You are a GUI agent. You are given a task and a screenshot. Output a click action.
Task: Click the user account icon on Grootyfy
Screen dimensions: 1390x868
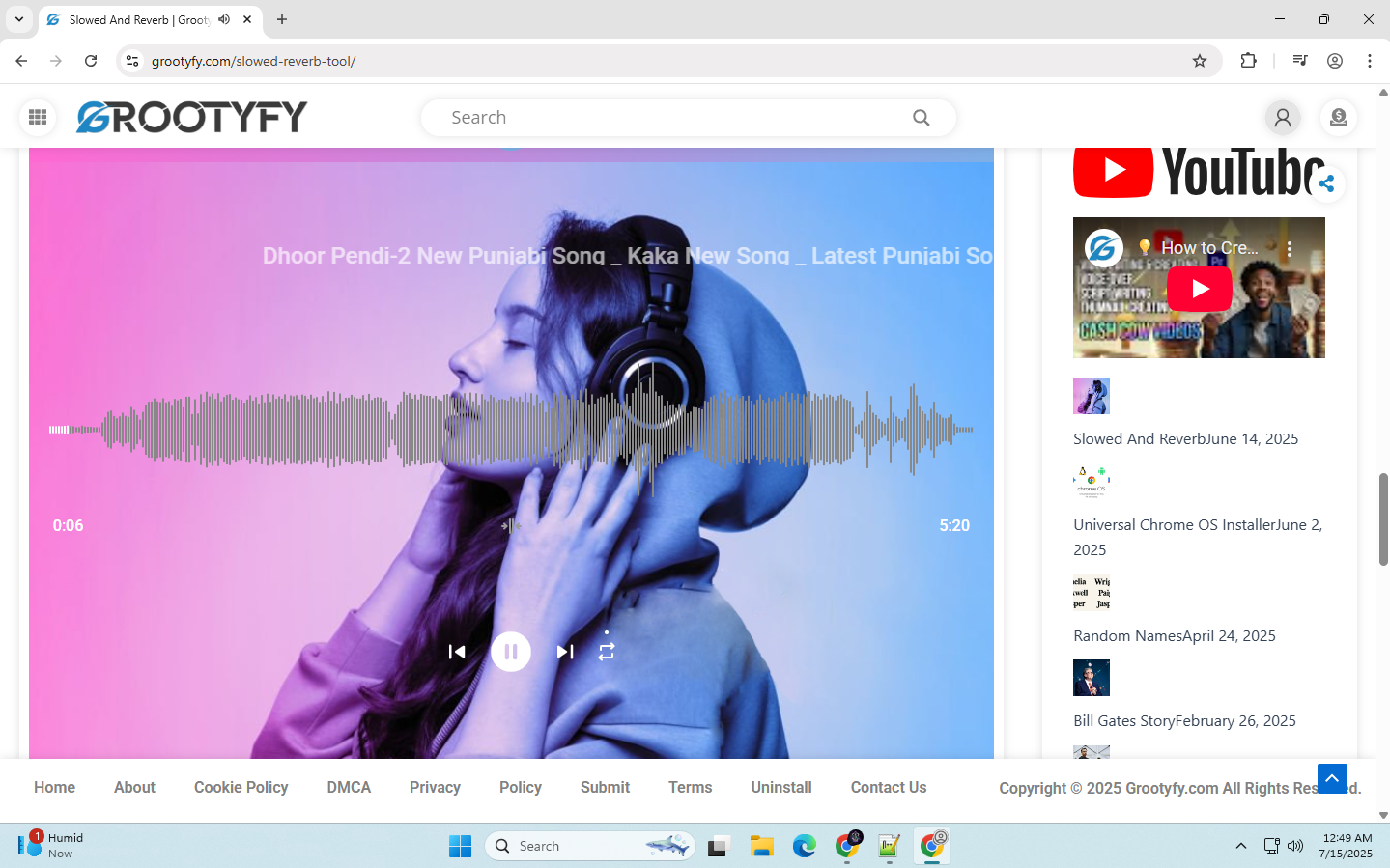(x=1283, y=118)
